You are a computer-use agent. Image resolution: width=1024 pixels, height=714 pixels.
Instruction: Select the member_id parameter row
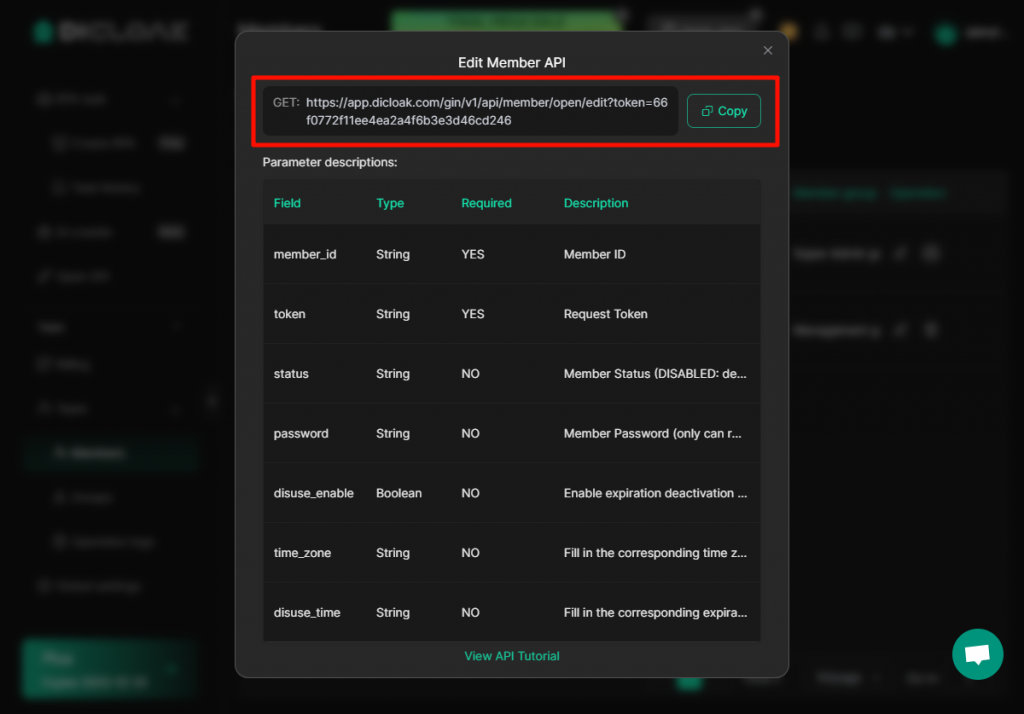[x=511, y=254]
